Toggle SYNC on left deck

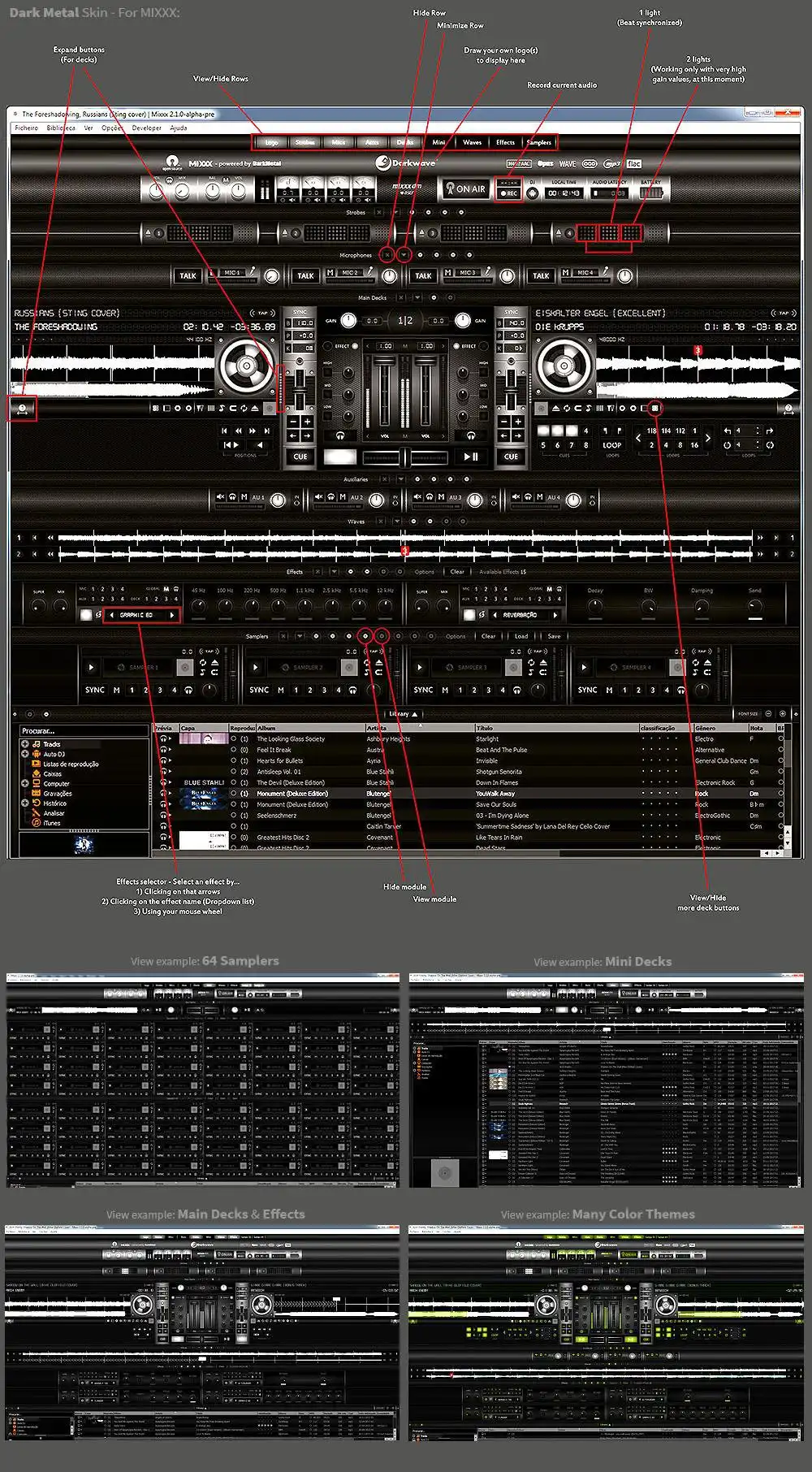point(300,313)
